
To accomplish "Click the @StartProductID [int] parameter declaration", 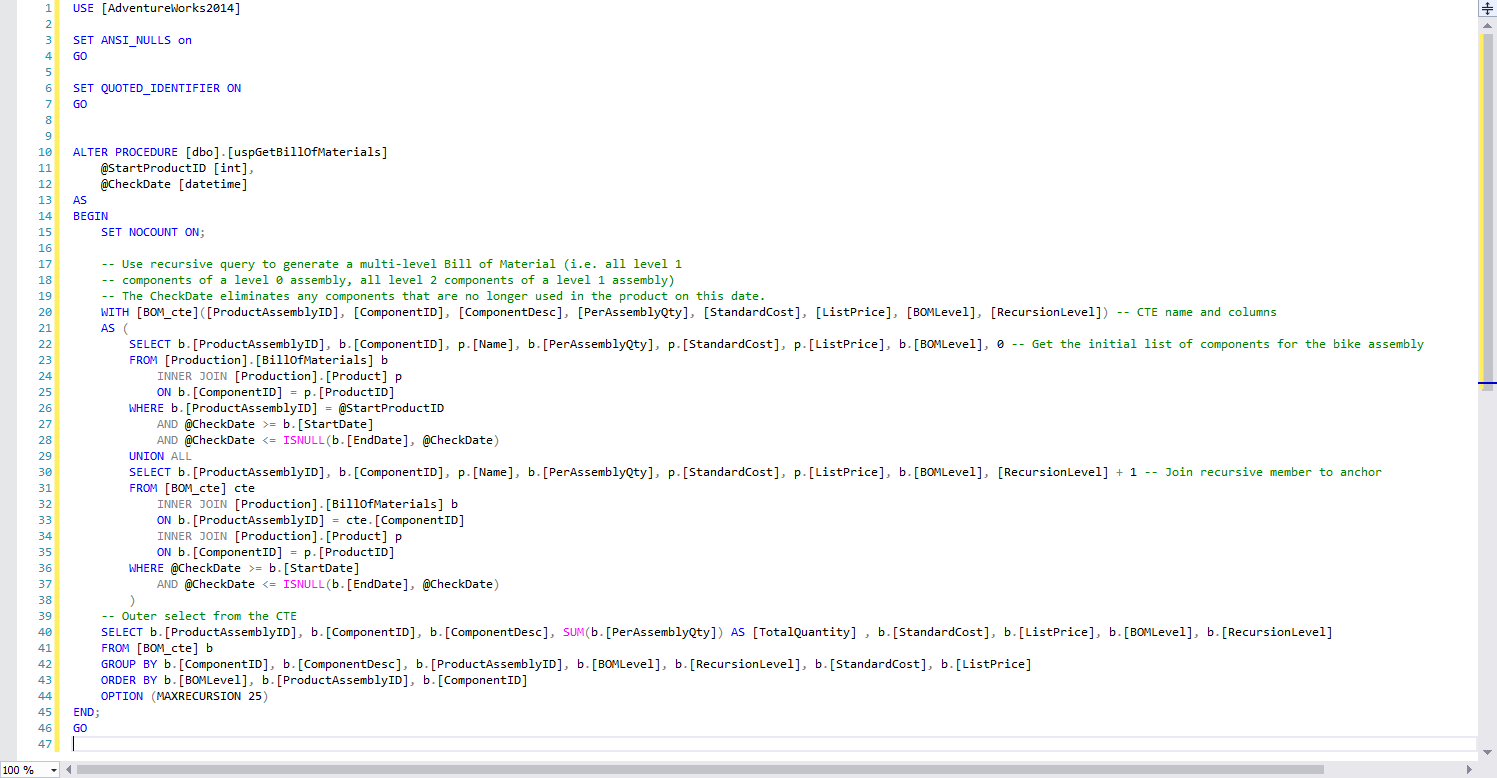I will coord(177,168).
